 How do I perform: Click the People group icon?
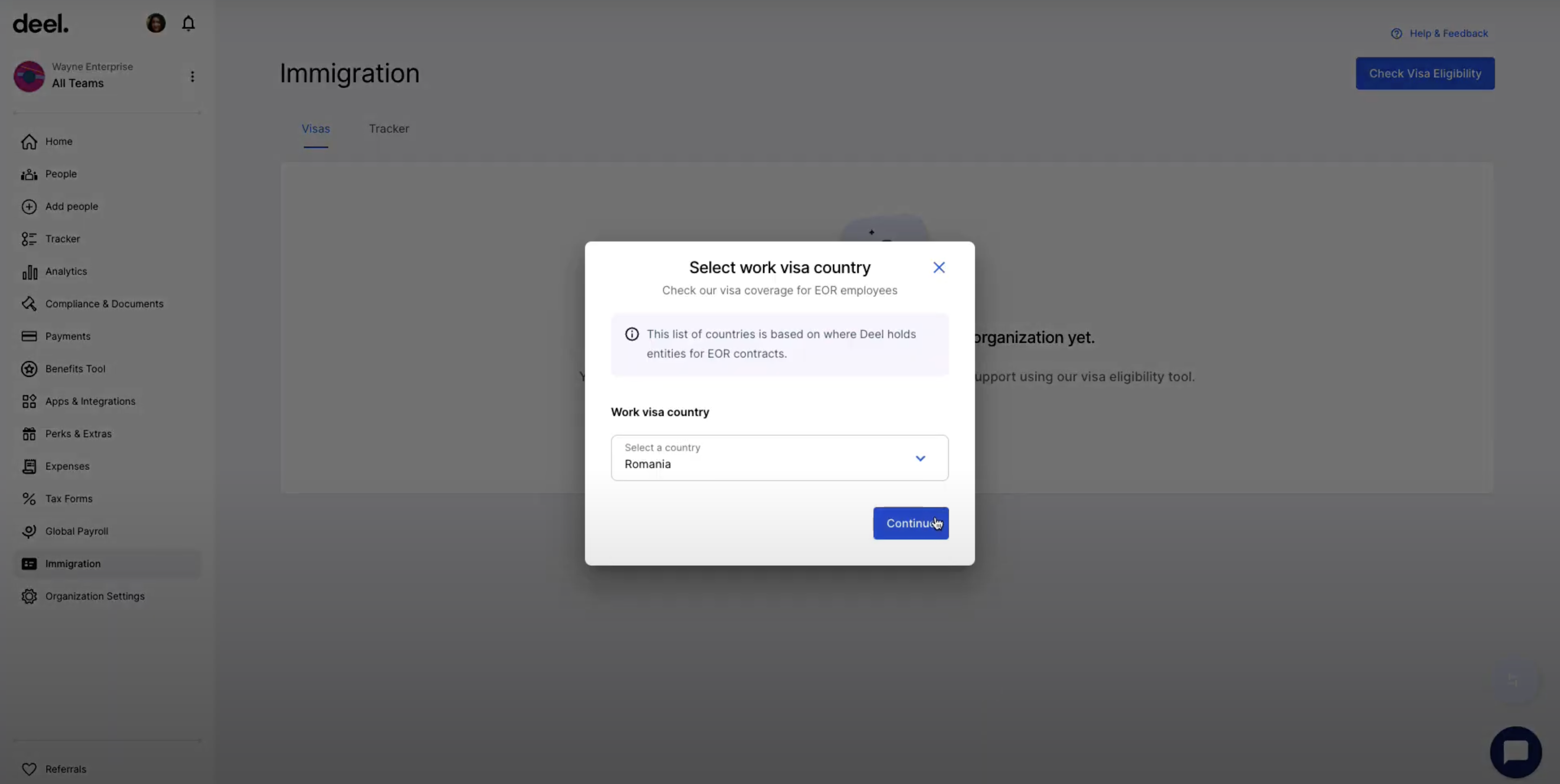tap(29, 174)
